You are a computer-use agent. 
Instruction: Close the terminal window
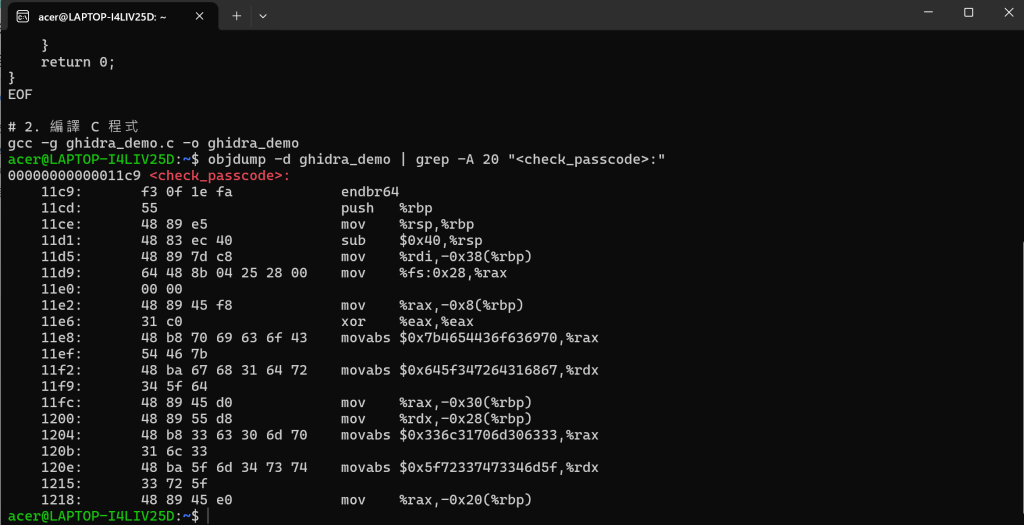tap(1007, 12)
